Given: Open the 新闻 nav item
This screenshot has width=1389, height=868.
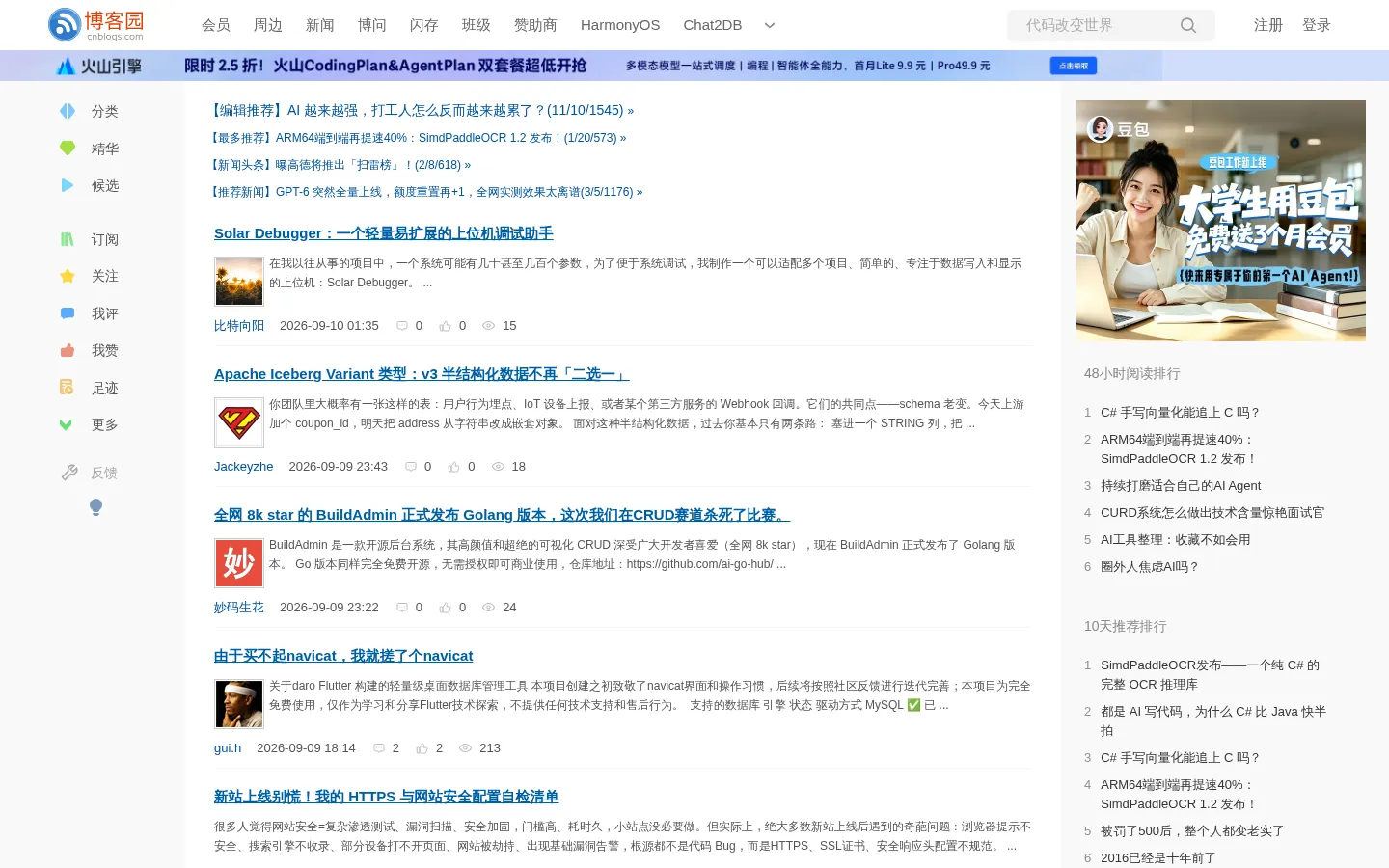Looking at the screenshot, I should pos(320,25).
